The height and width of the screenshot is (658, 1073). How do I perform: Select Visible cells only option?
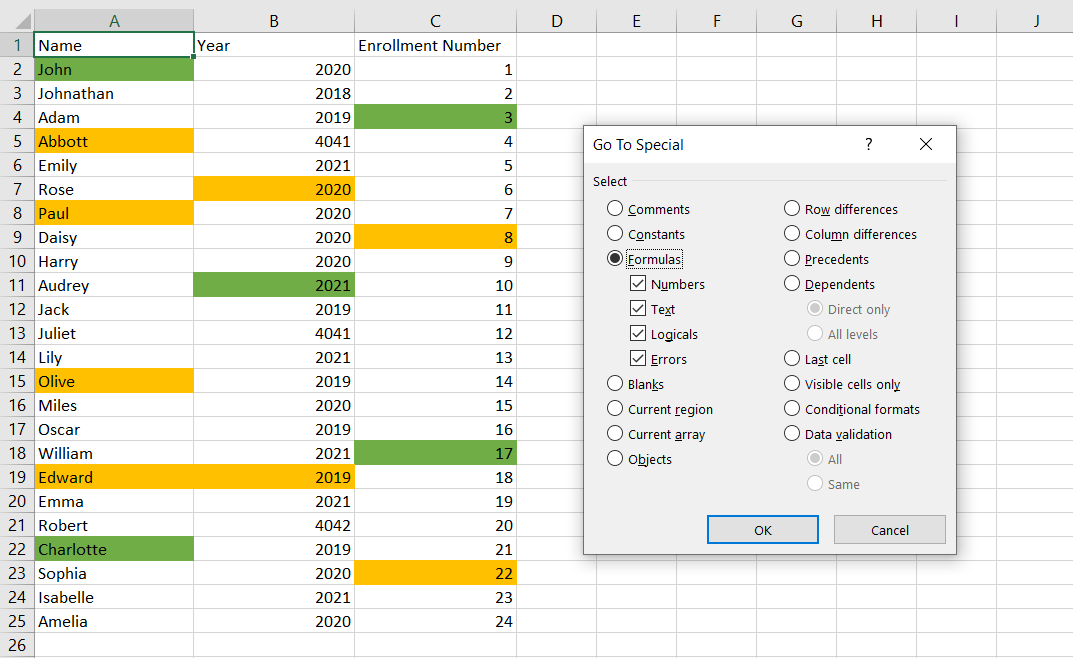[842, 384]
